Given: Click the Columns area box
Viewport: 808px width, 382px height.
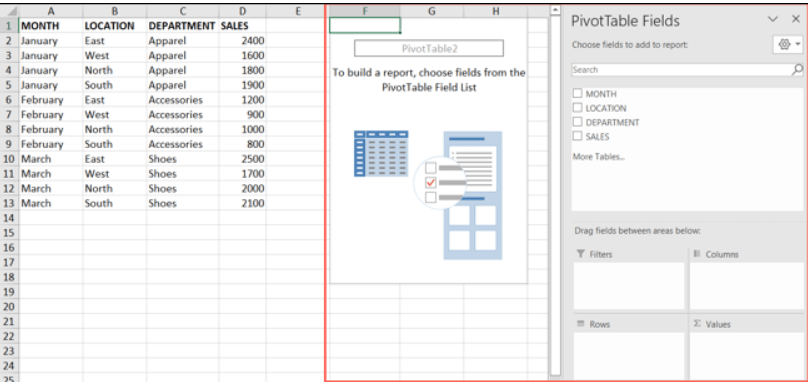Looking at the screenshot, I should tap(747, 286).
